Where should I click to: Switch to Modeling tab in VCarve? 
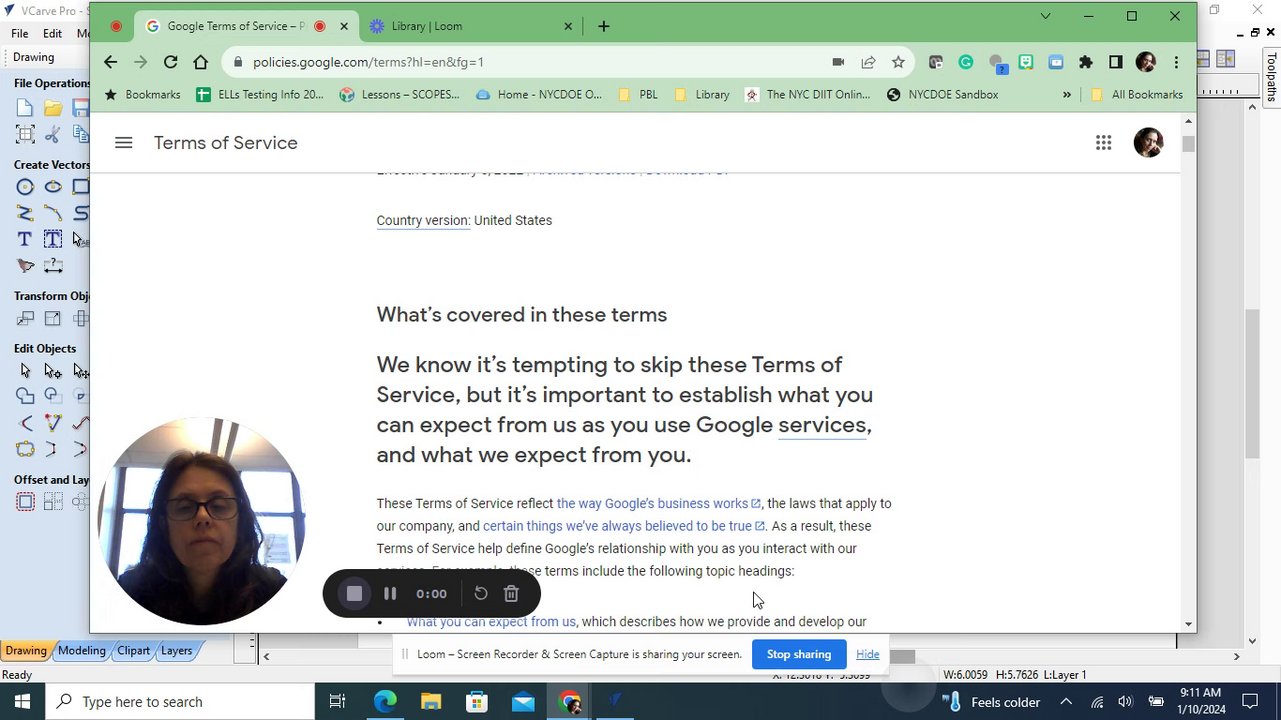point(81,650)
